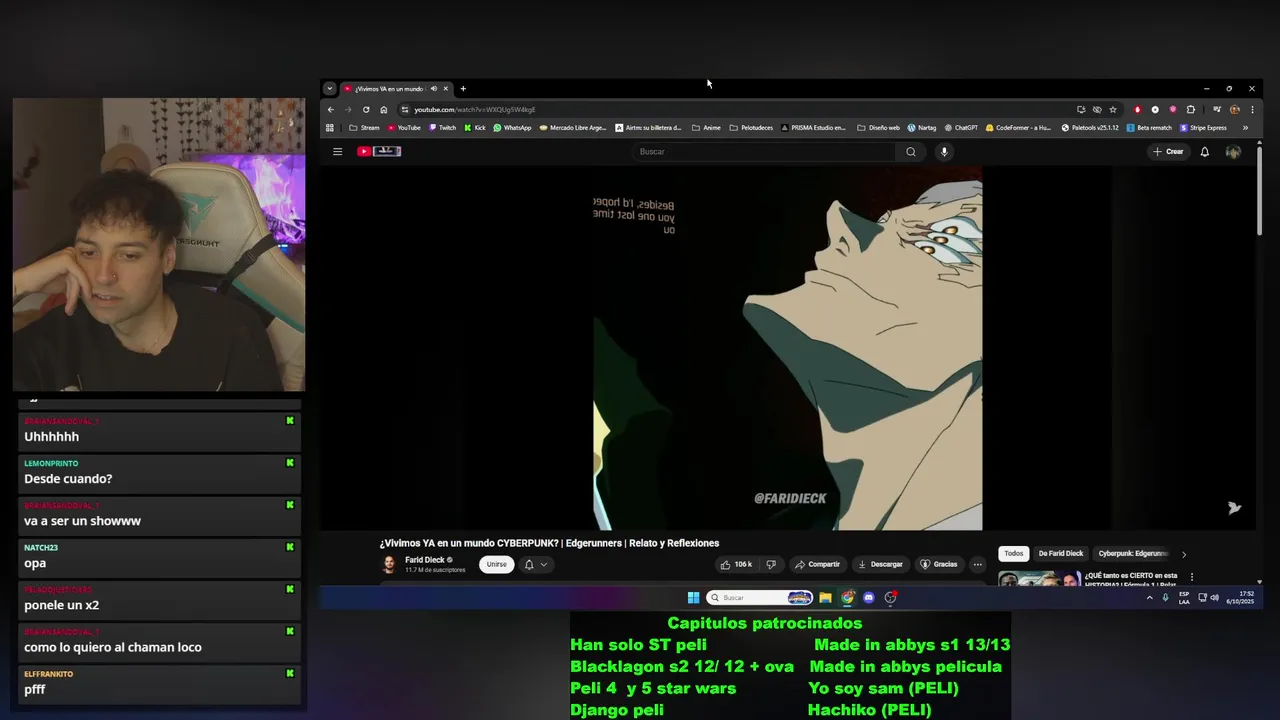Click the Windows taskbar Buscar search box
The height and width of the screenshot is (720, 1280).
click(760, 597)
